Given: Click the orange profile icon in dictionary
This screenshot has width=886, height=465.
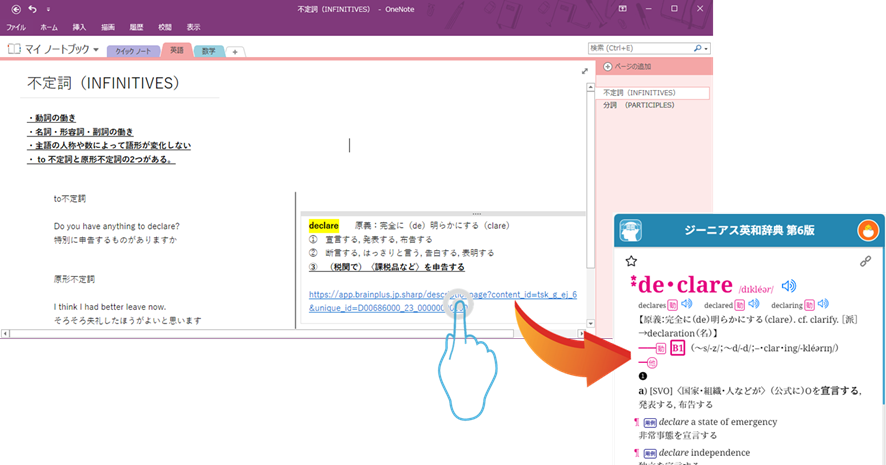Looking at the screenshot, I should click(868, 231).
